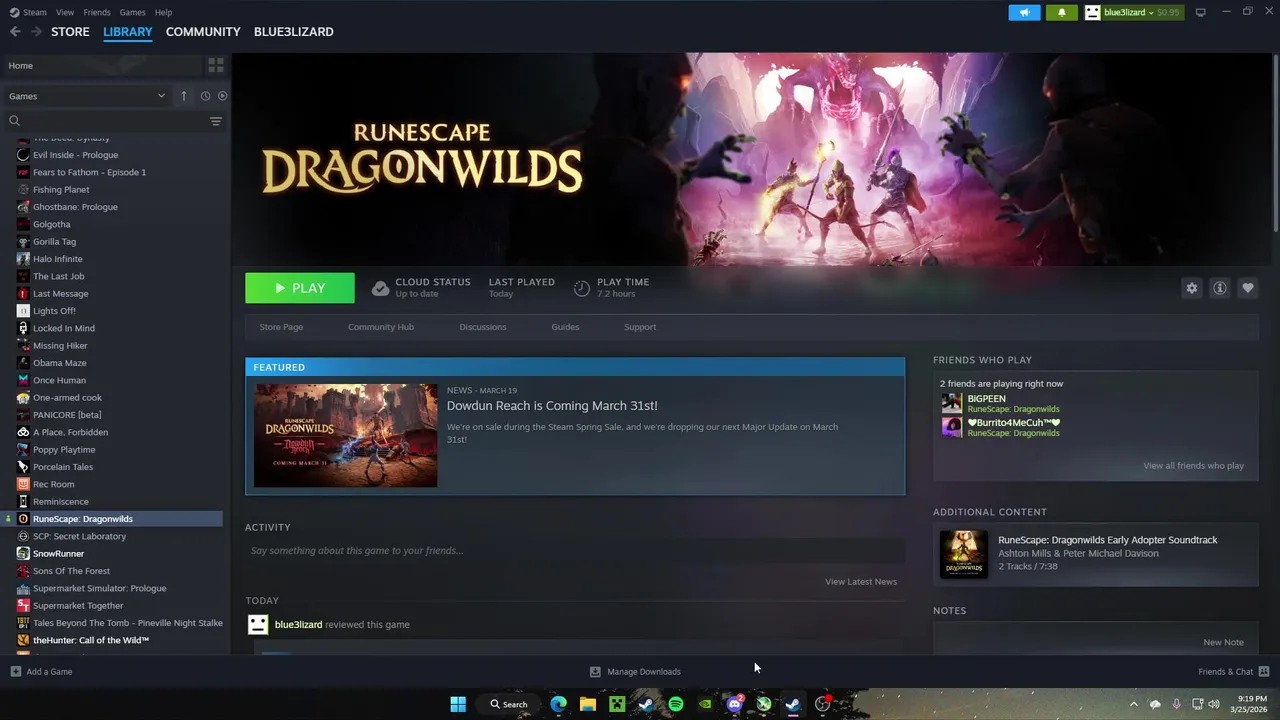The height and width of the screenshot is (720, 1280).
Task: Open the Windows Start menu
Action: coord(458,704)
